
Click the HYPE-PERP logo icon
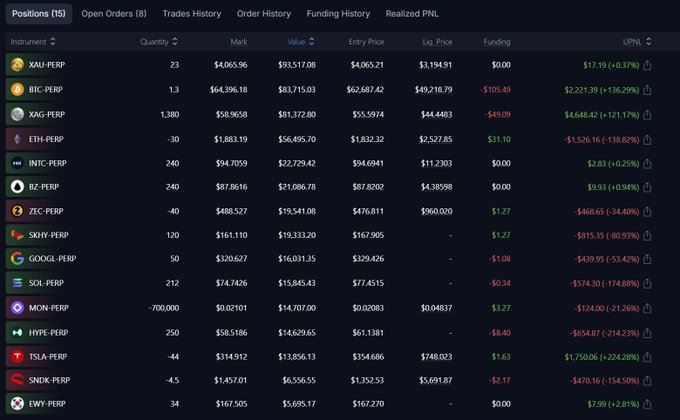(17, 332)
